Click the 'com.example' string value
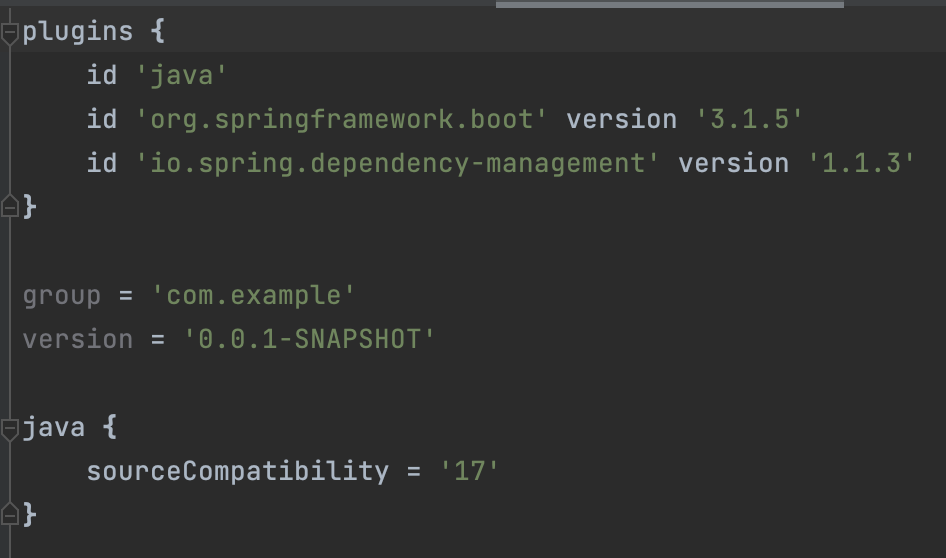The height and width of the screenshot is (558, 946). [253, 296]
